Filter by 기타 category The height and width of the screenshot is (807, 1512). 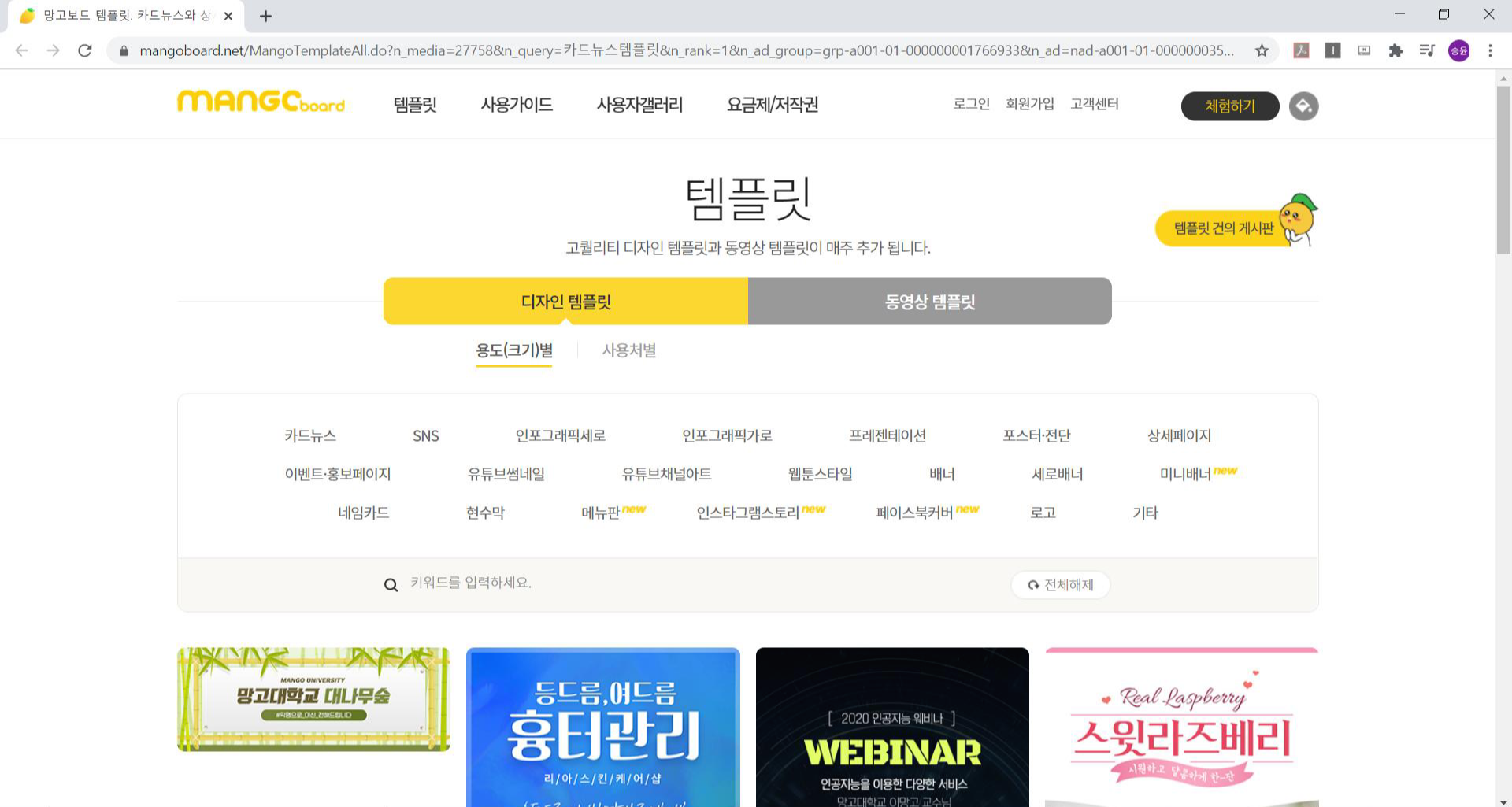click(1145, 513)
